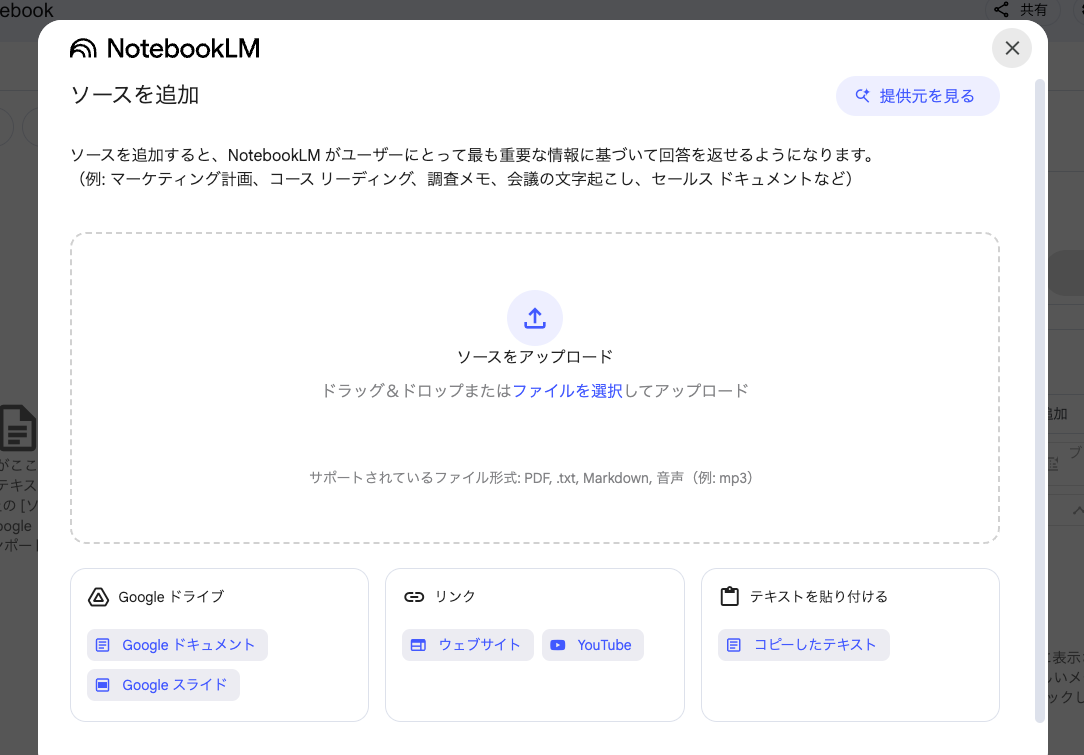The image size is (1084, 755).
Task: Click the clipboard icon beside テキストを貼り付ける
Action: (729, 596)
